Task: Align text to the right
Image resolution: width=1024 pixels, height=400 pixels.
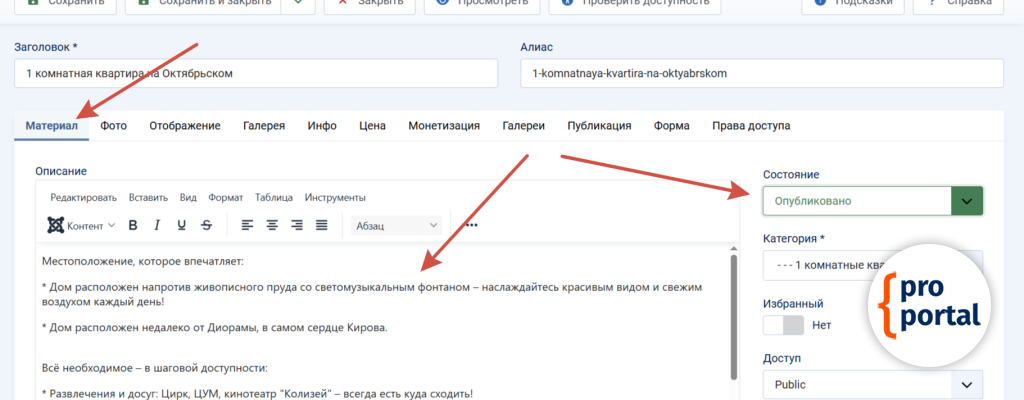Action: click(x=297, y=225)
